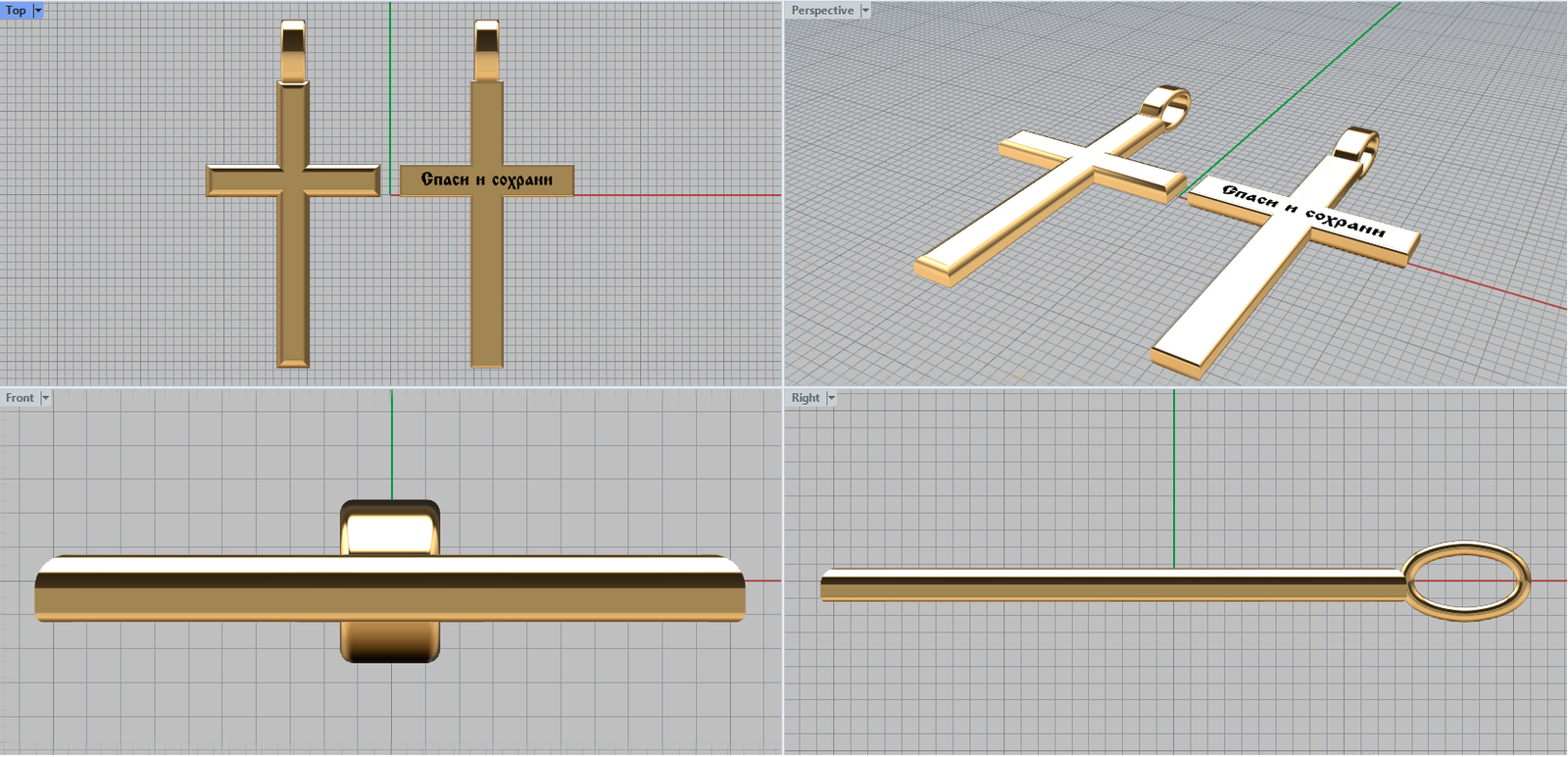This screenshot has height=757, width=1568.
Task: Expand the Right viewport dropdown arrow
Action: click(831, 398)
